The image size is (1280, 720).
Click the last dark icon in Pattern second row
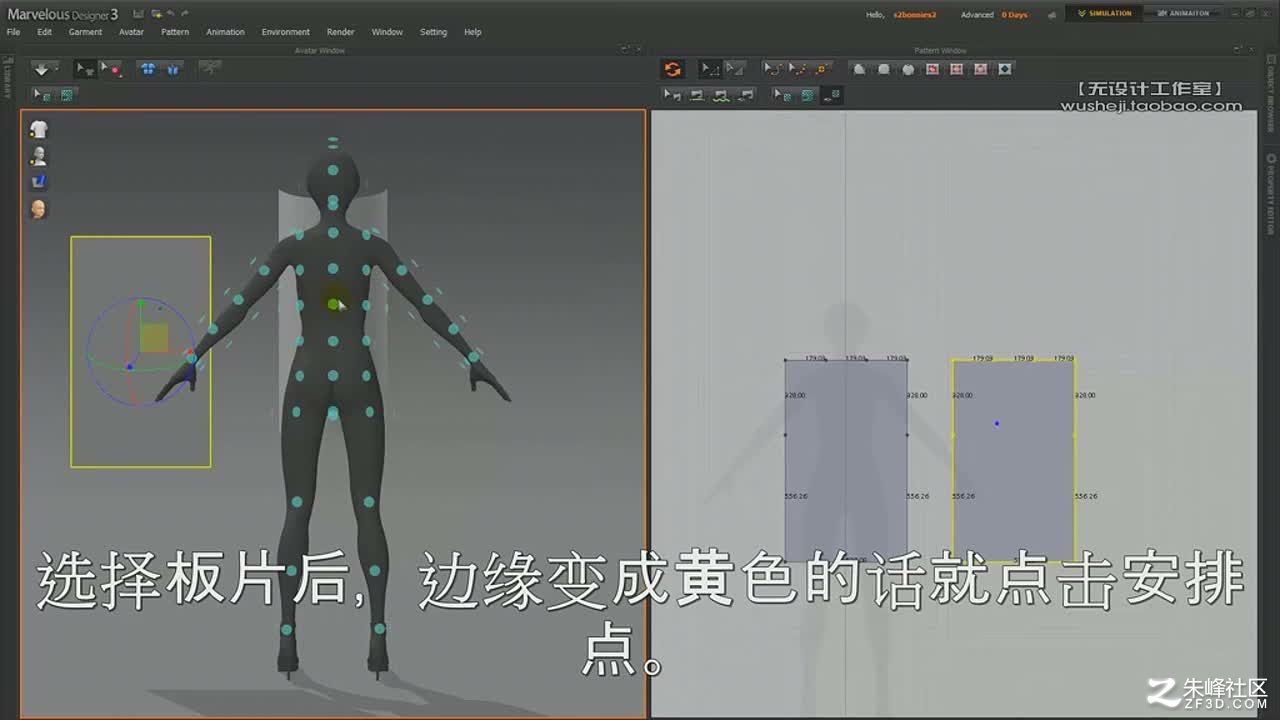pyautogui.click(x=832, y=95)
